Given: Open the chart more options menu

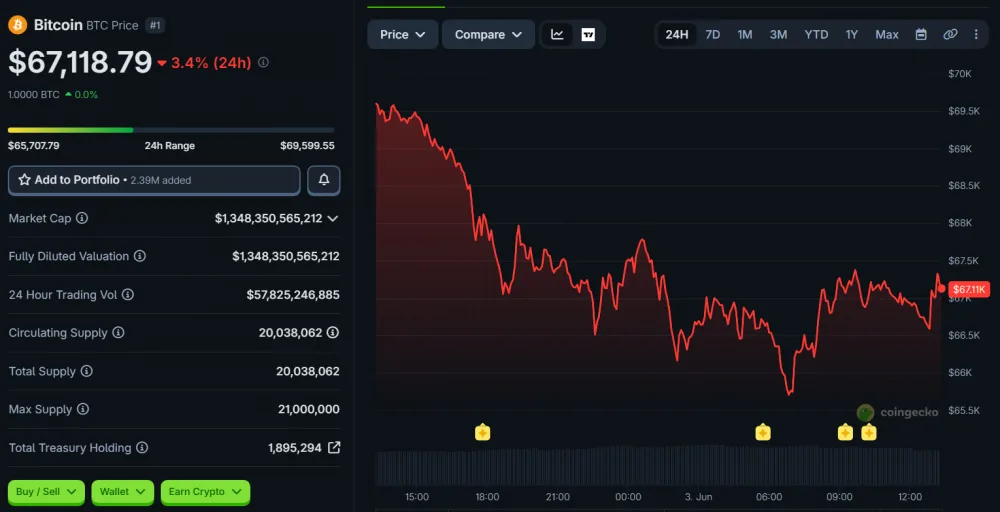Looking at the screenshot, I should pos(976,34).
